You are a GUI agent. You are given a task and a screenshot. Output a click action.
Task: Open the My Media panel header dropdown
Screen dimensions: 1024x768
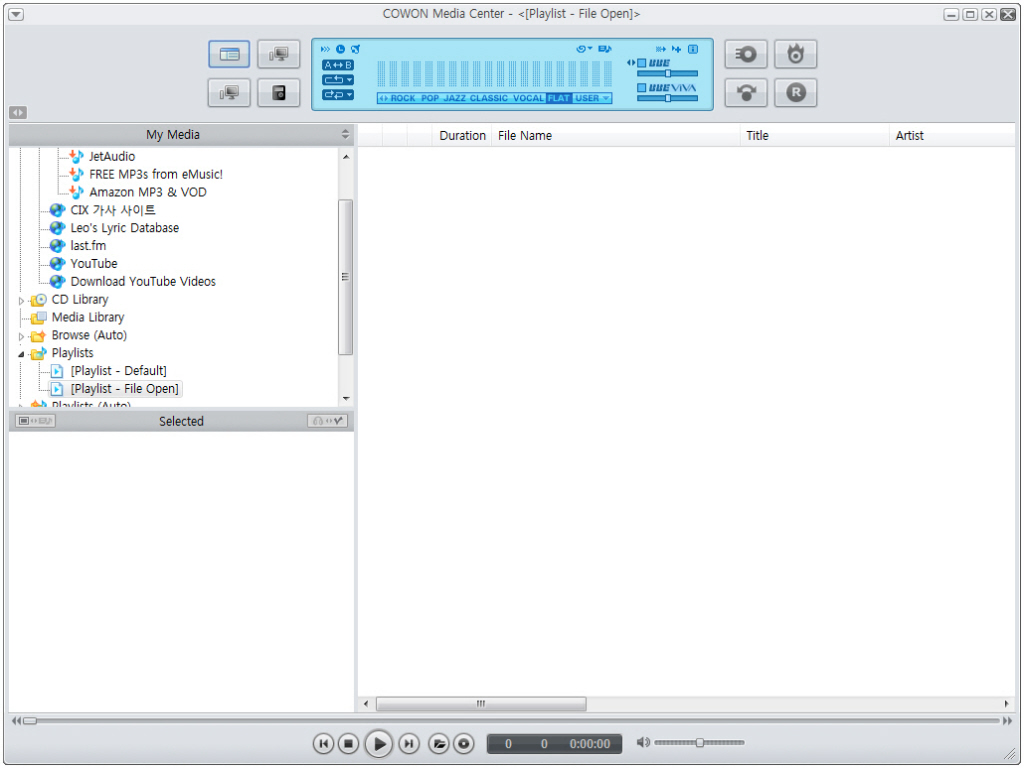point(345,135)
